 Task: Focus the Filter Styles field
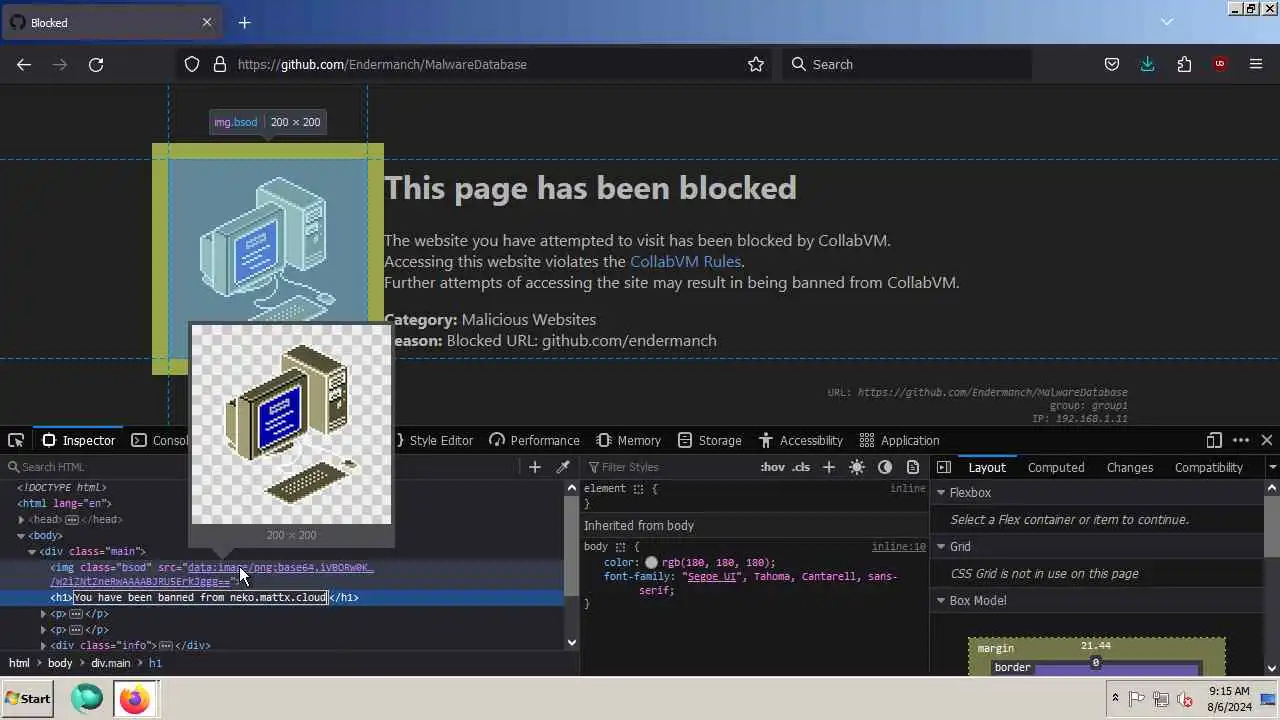pyautogui.click(x=670, y=467)
